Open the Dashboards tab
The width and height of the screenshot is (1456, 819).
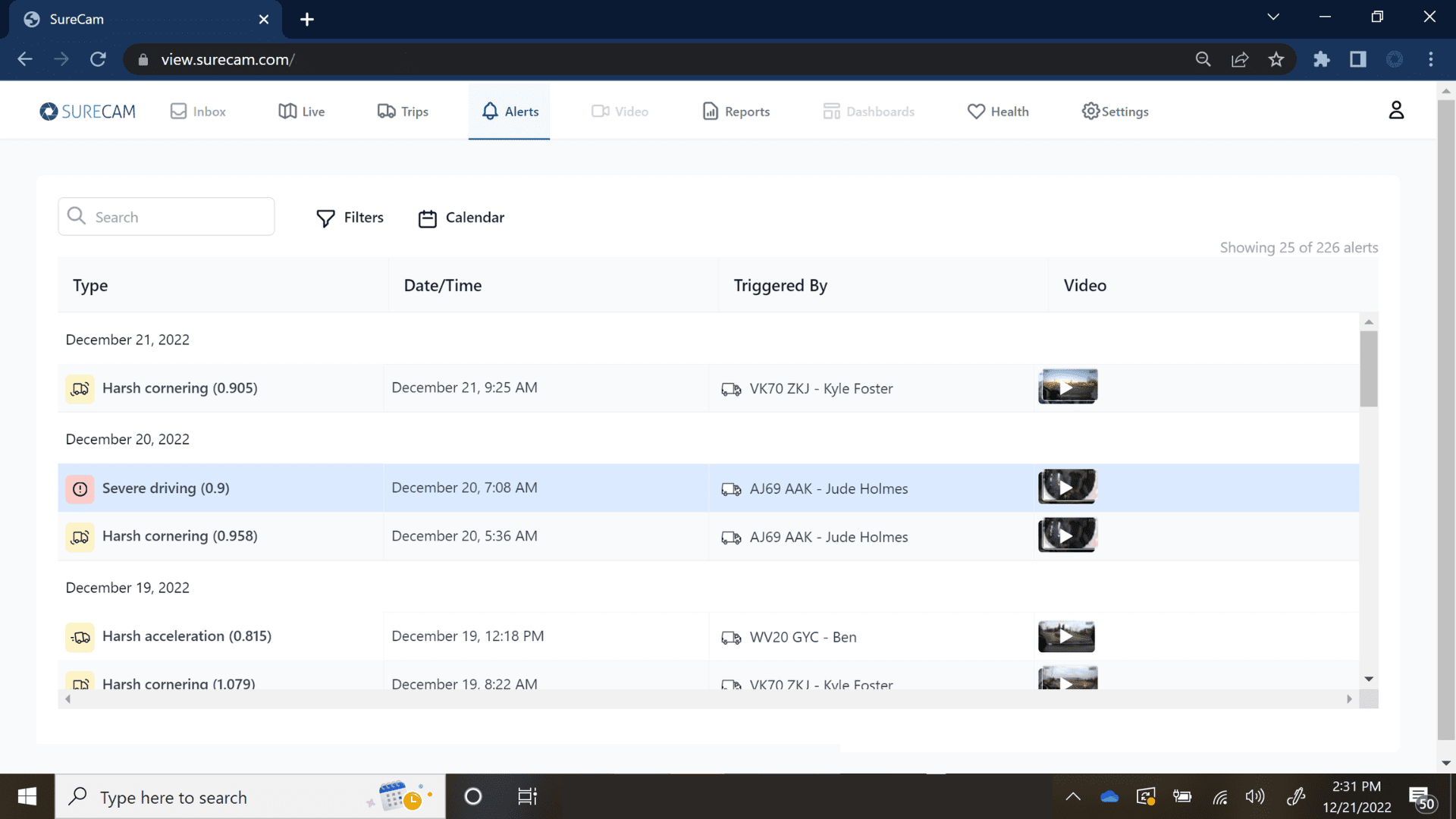point(868,111)
